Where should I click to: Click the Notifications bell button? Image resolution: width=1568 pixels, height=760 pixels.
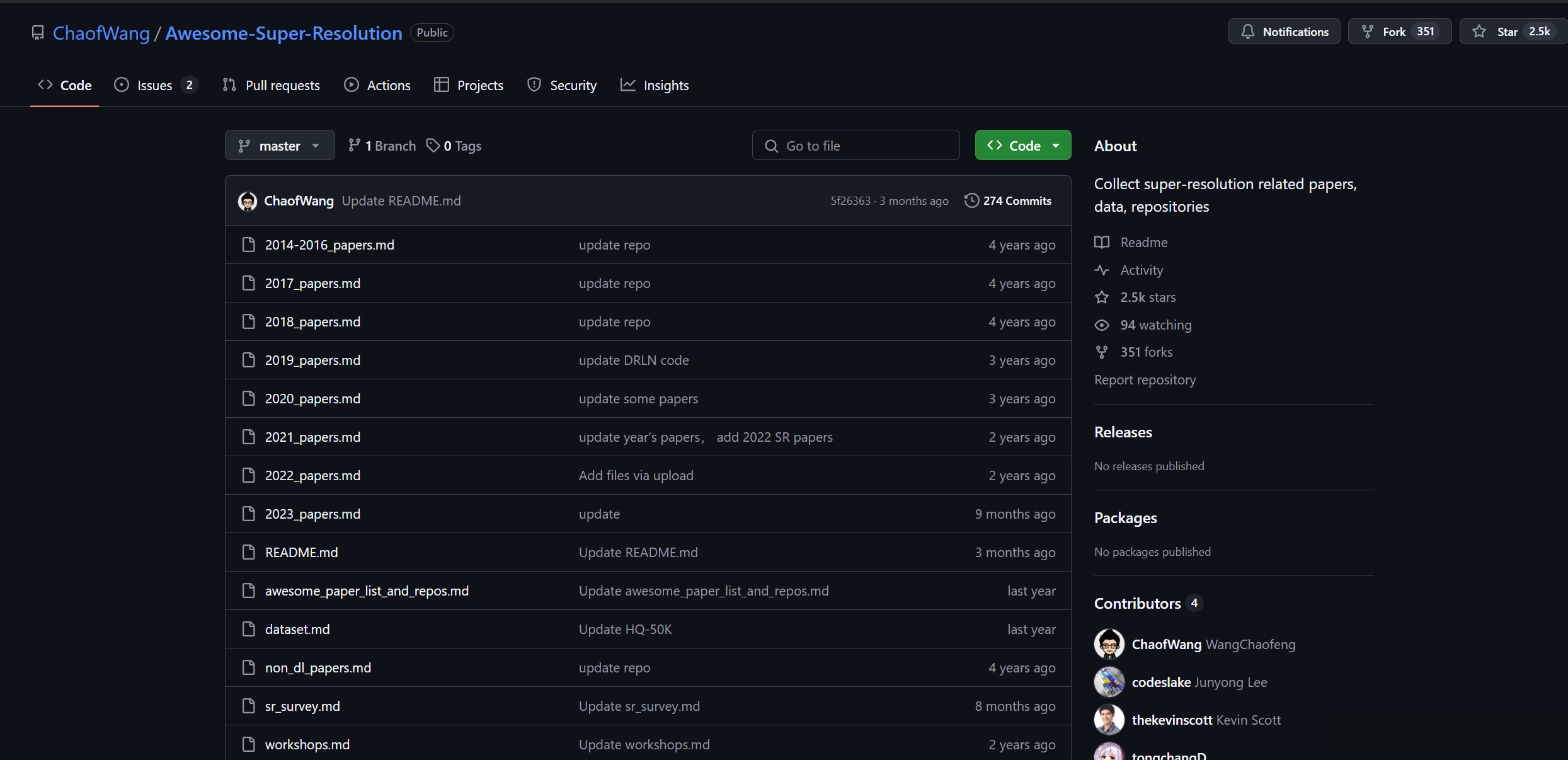(1284, 32)
